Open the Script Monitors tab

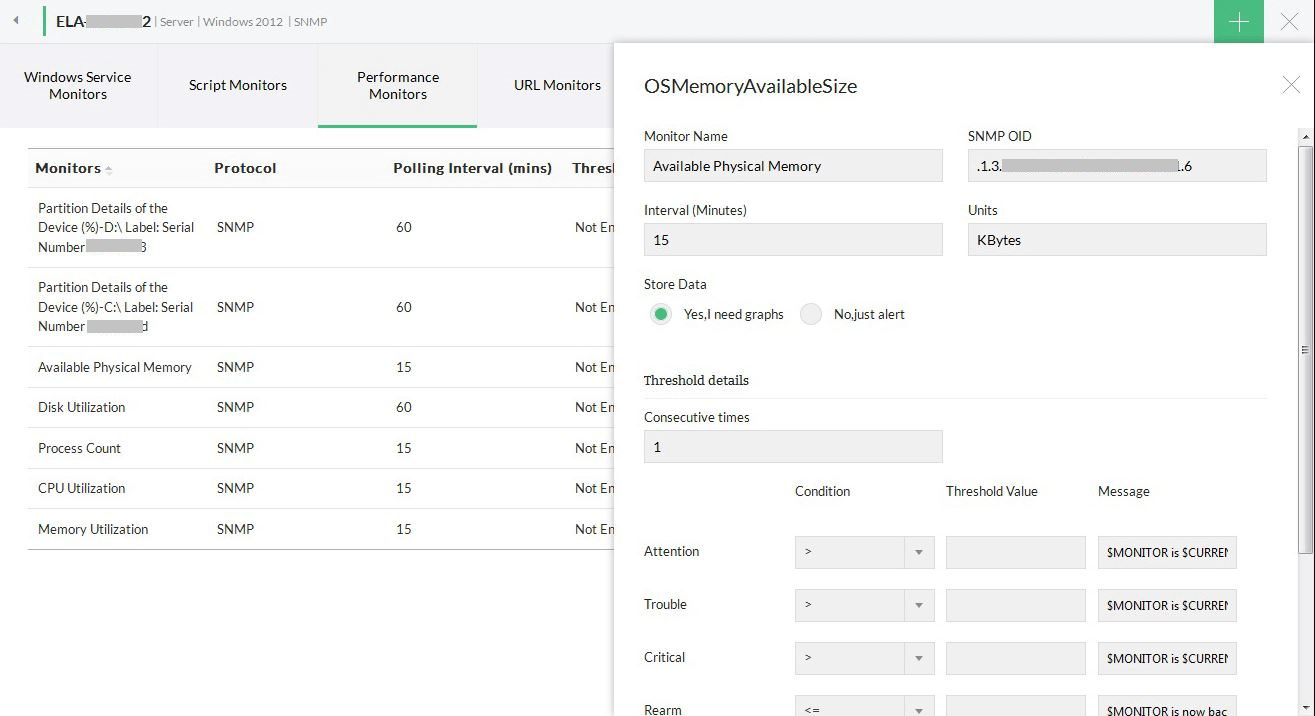click(238, 86)
